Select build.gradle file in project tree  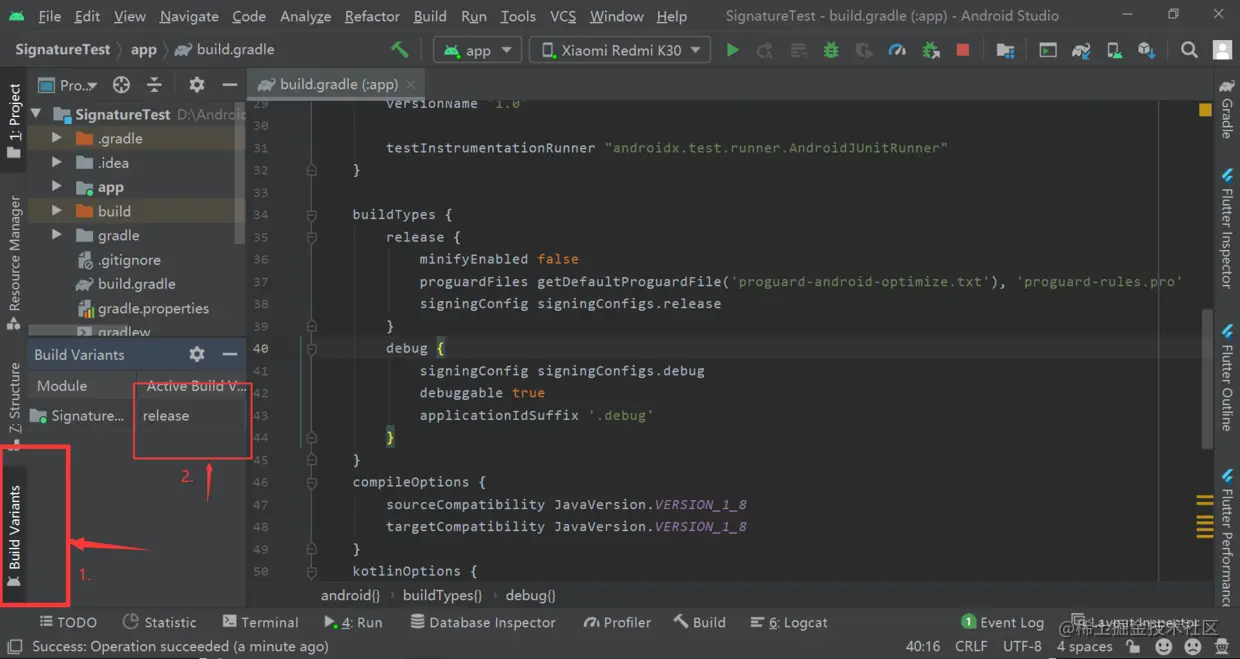coord(136,284)
